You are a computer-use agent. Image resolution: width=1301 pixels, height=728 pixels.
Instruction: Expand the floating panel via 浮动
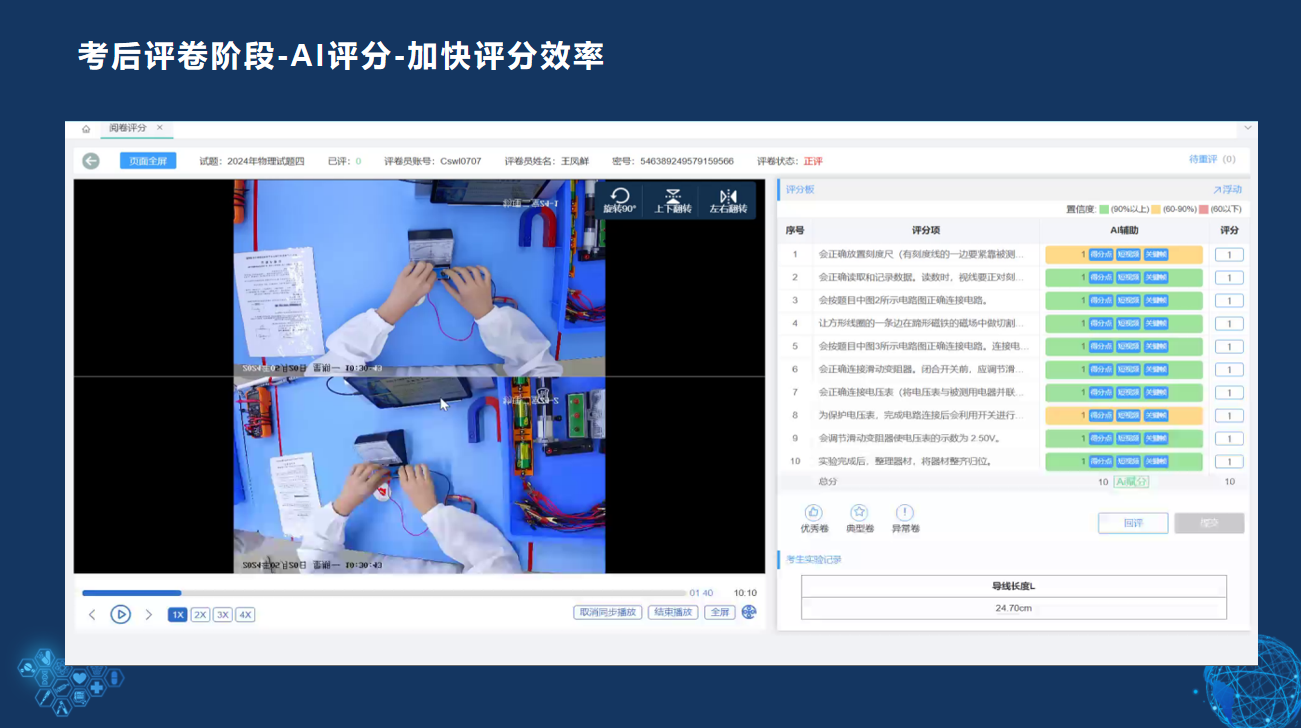pos(1227,189)
